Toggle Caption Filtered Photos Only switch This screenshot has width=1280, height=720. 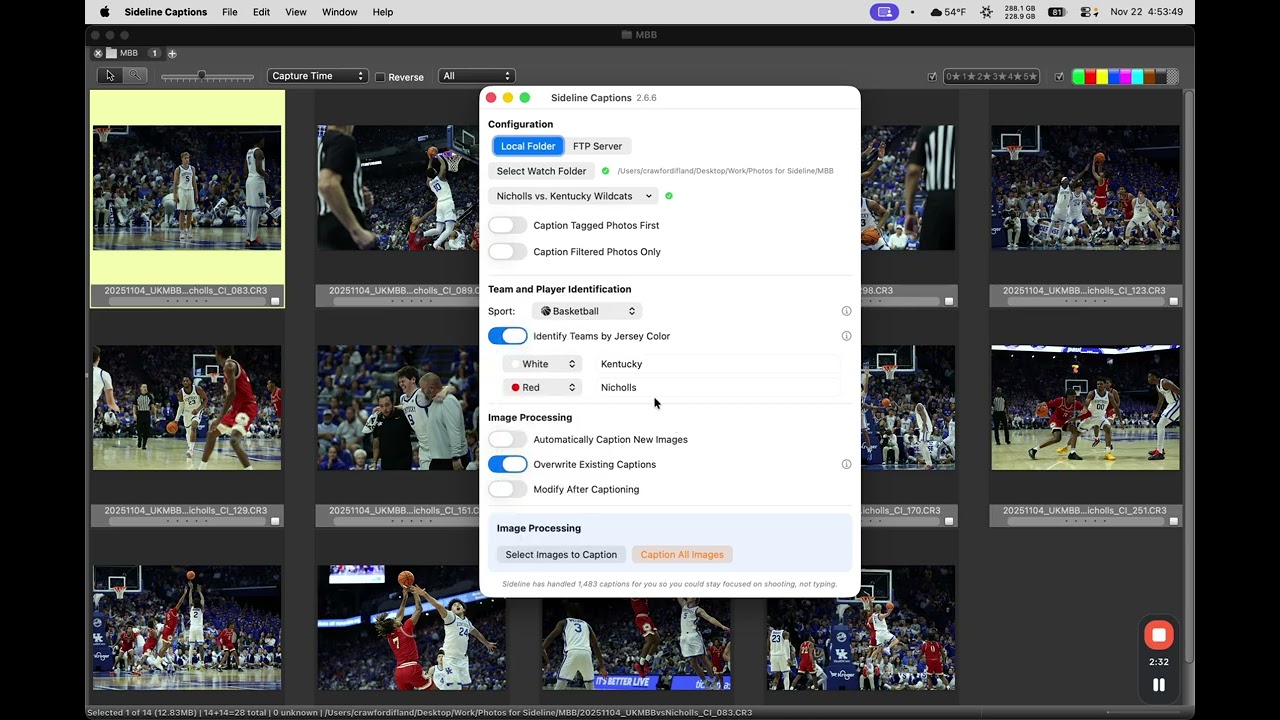coord(507,252)
